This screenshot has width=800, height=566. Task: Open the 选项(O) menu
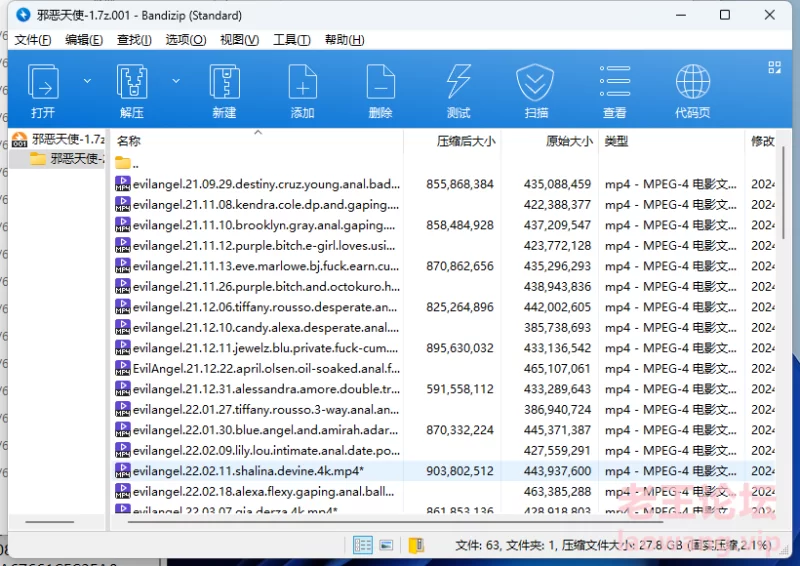186,40
